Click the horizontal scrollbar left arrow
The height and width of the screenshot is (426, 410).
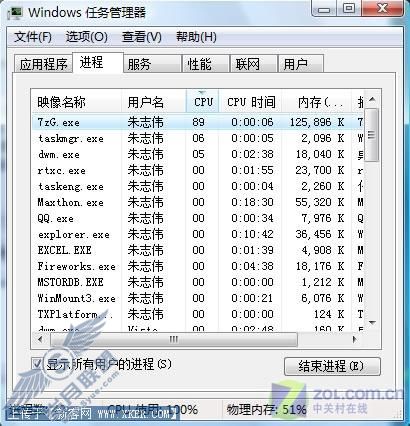40,340
